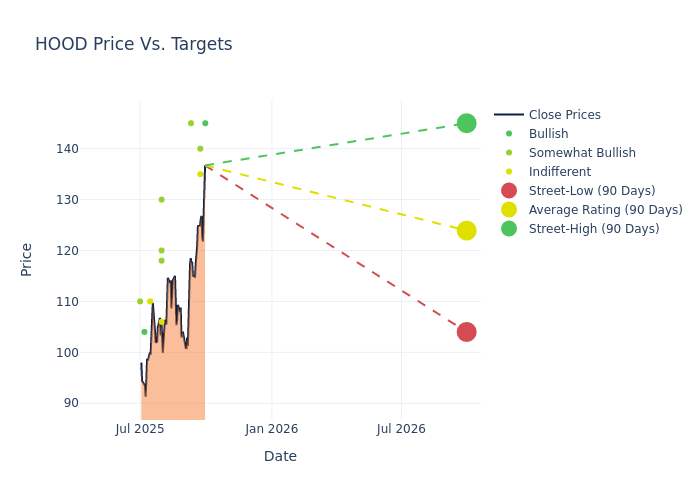Click the "Jul 2025" x-axis tick label

[140, 429]
